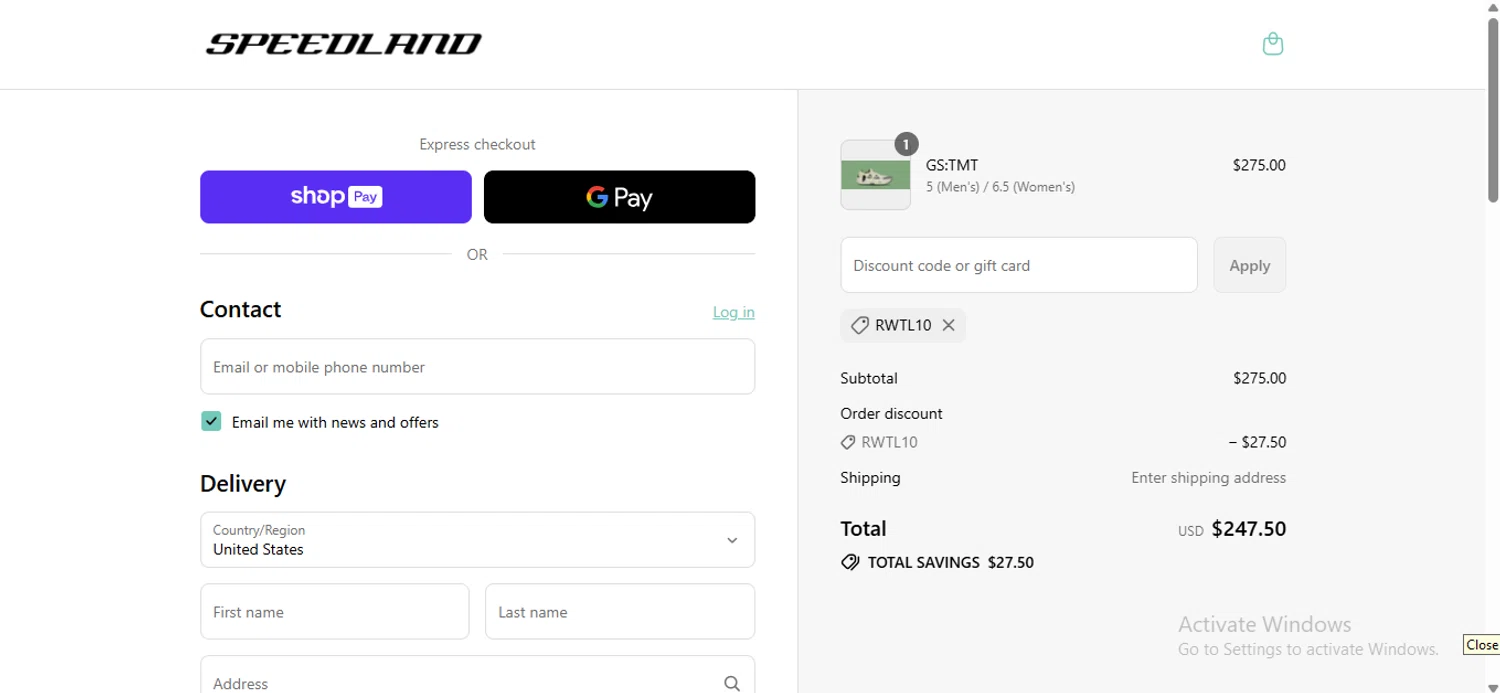Viewport: 1500px width, 693px height.
Task: Click the Subtotal $275.00 value
Action: (1260, 378)
